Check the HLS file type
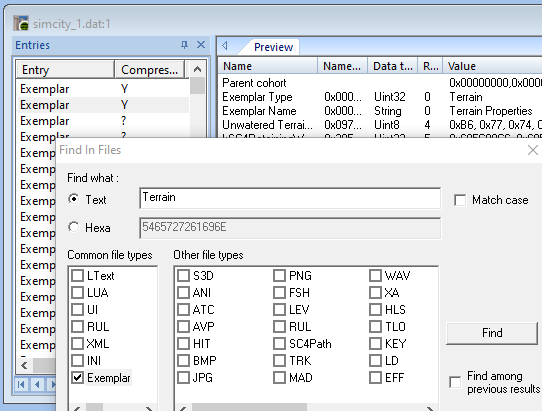 (x=375, y=309)
